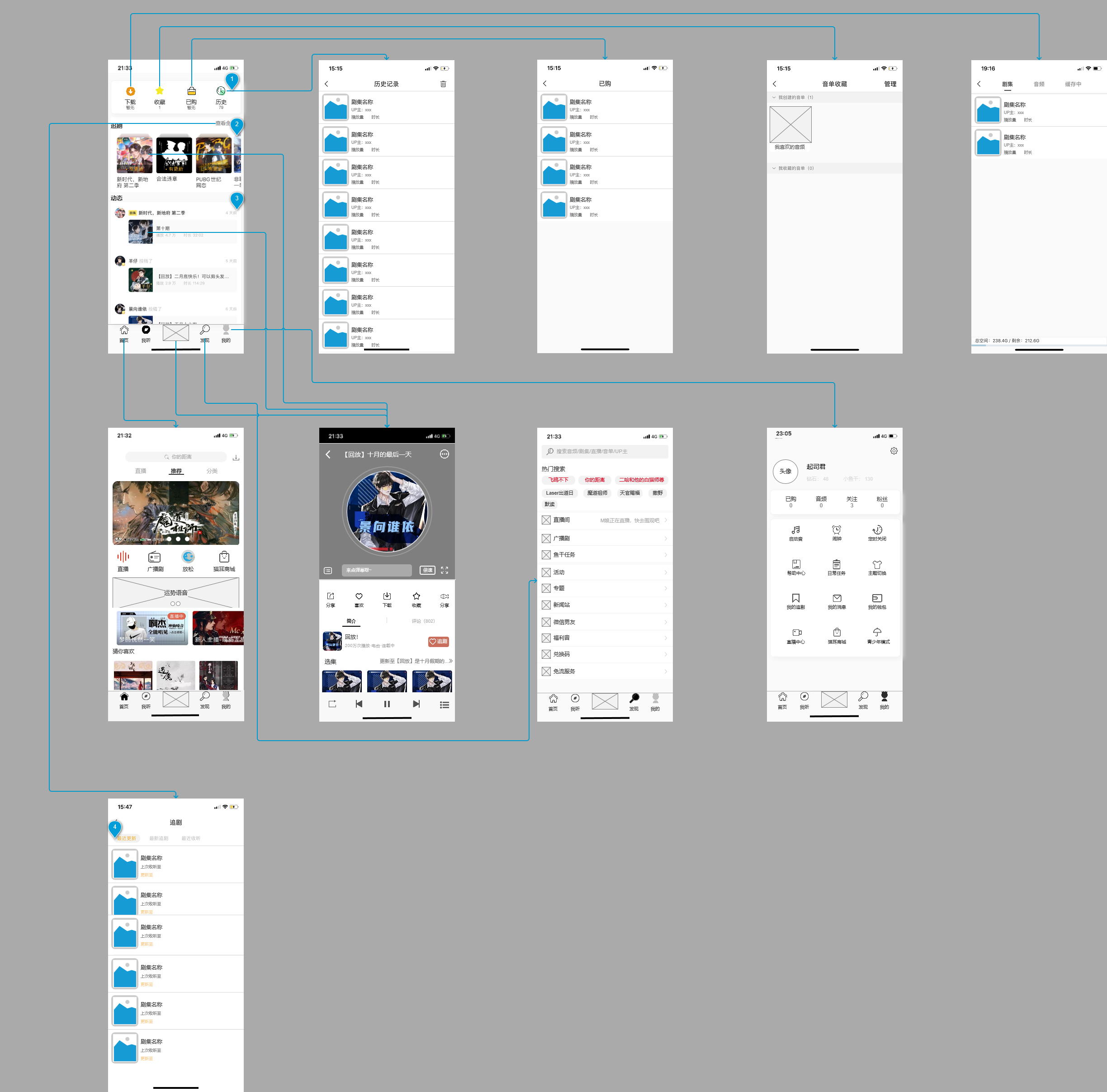Screen dimensions: 1107x1092
Task: Collapse the 我创建的音单 section
Action: tap(774, 97)
